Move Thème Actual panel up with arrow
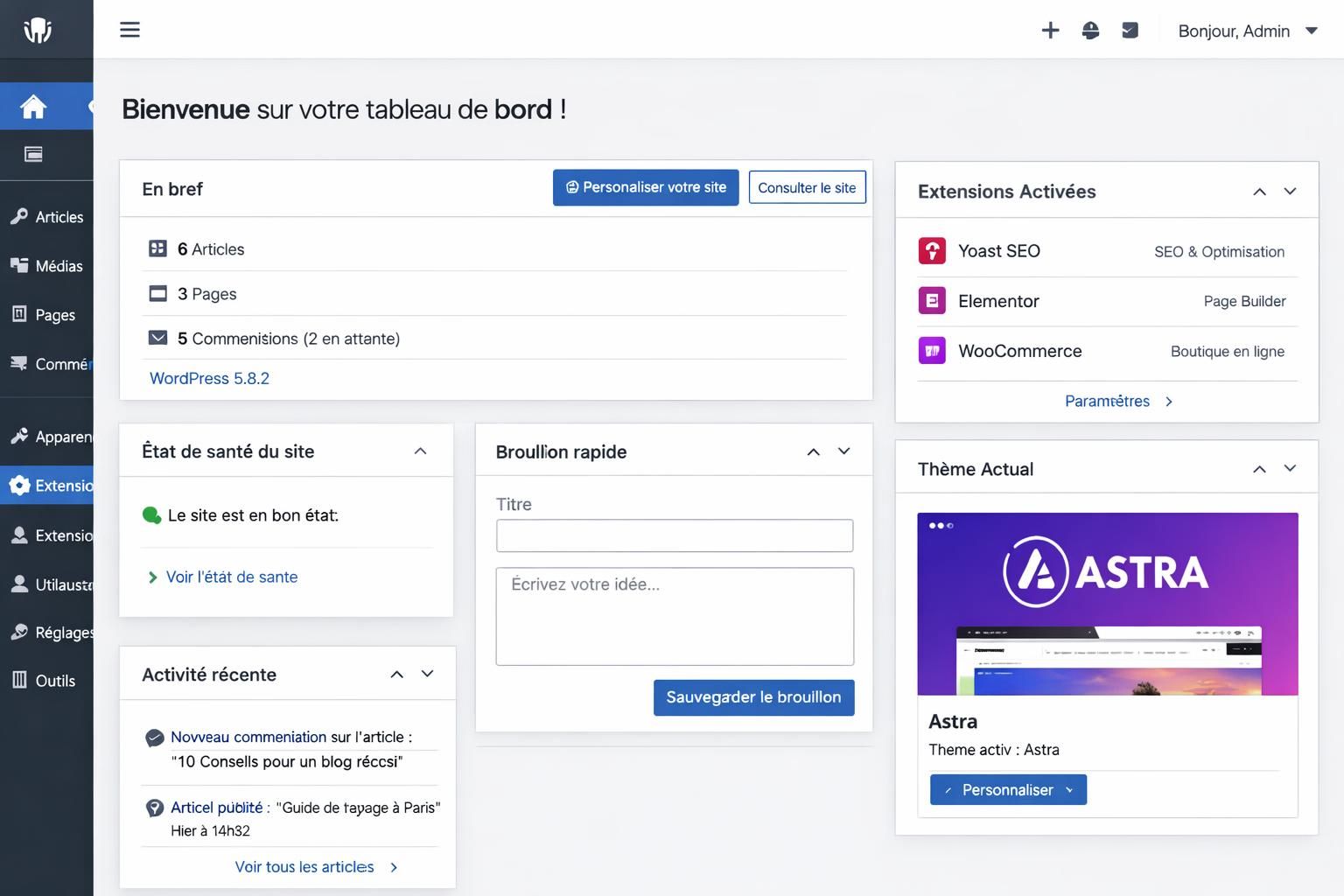The height and width of the screenshot is (896, 1344). [1259, 469]
